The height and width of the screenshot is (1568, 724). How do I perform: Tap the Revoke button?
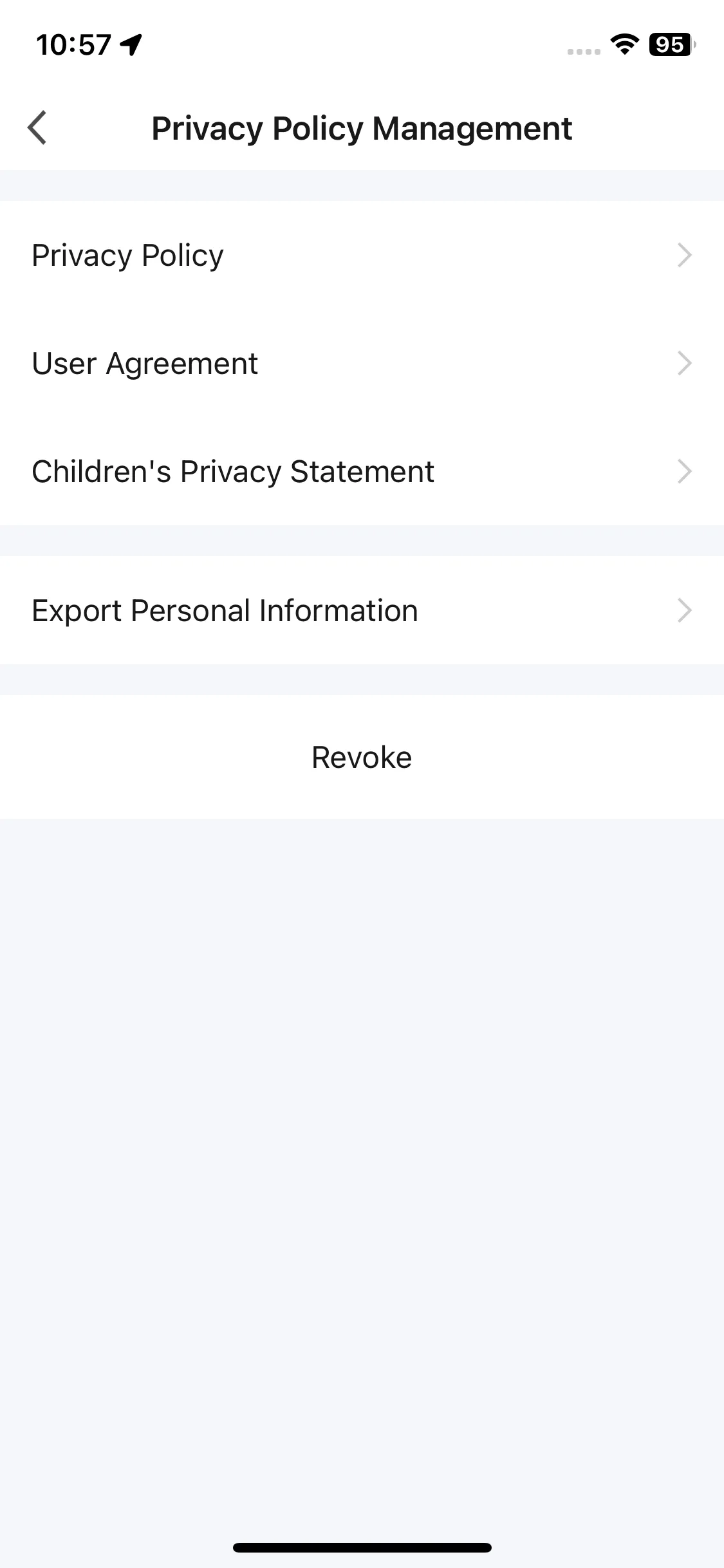point(362,757)
